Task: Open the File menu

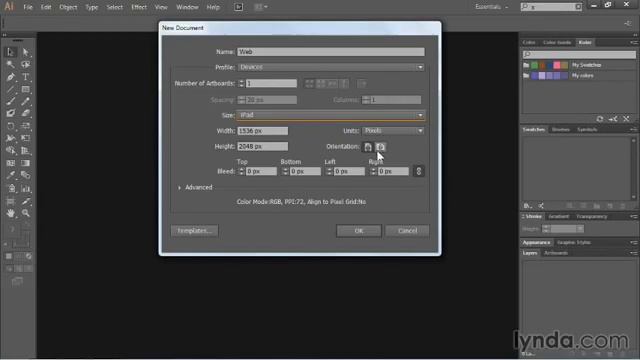Action: coord(28,7)
